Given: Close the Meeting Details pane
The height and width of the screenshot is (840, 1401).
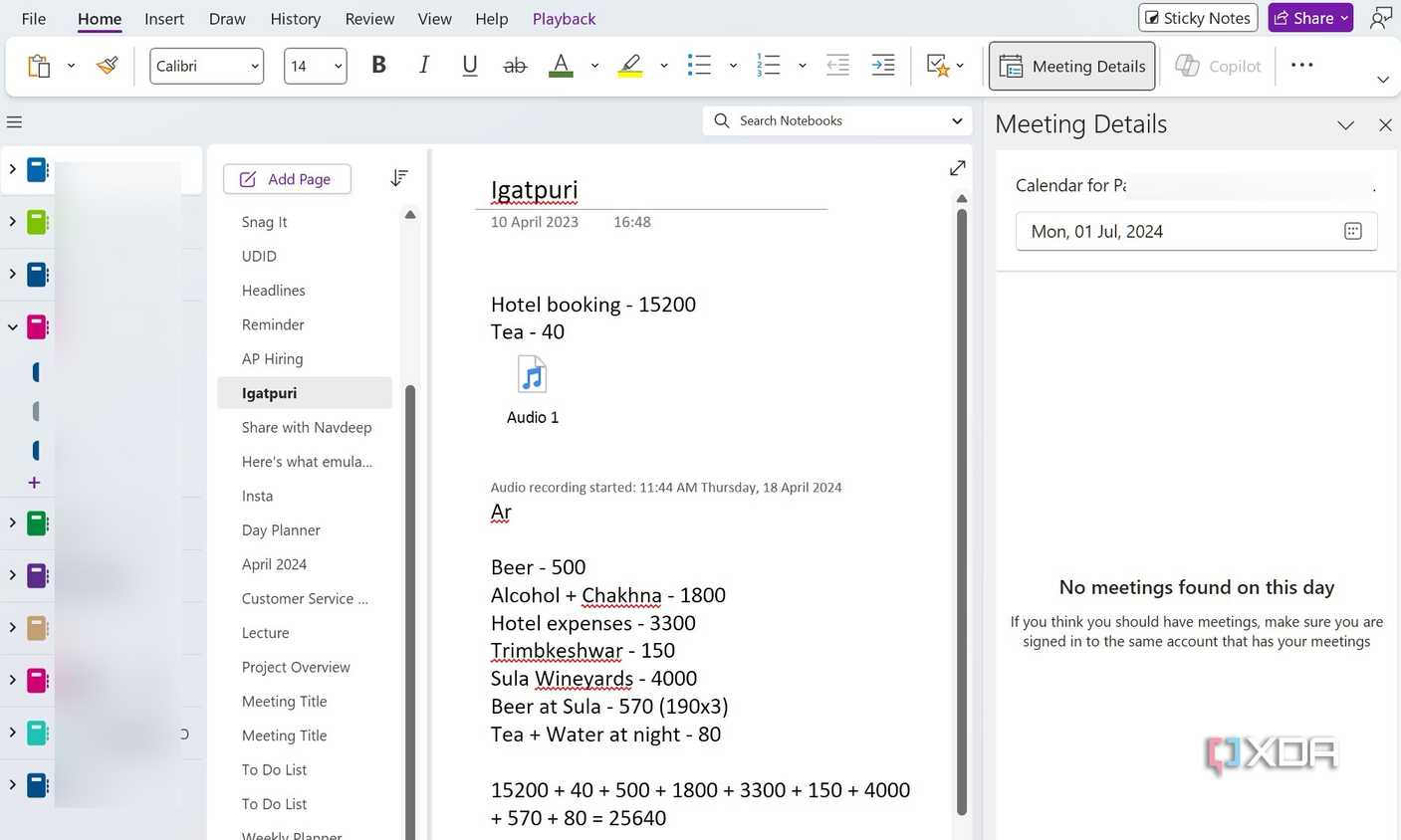Looking at the screenshot, I should [x=1385, y=125].
